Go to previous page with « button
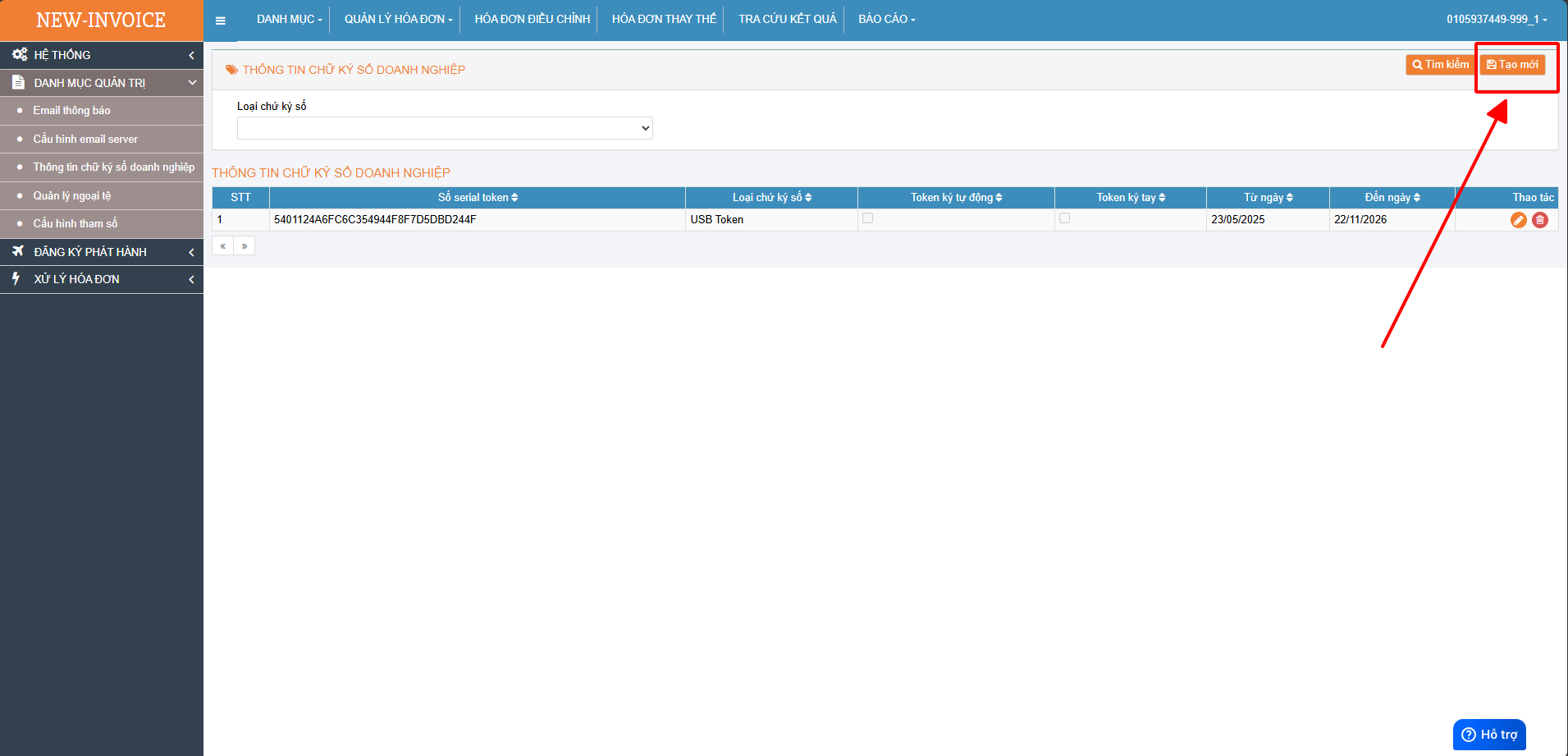1568x756 pixels. [222, 246]
